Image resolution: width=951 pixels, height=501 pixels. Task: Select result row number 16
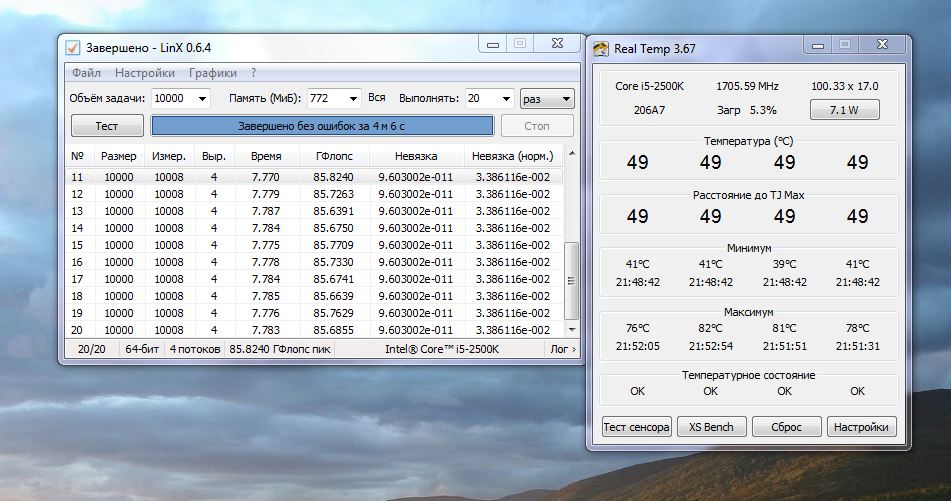click(314, 262)
